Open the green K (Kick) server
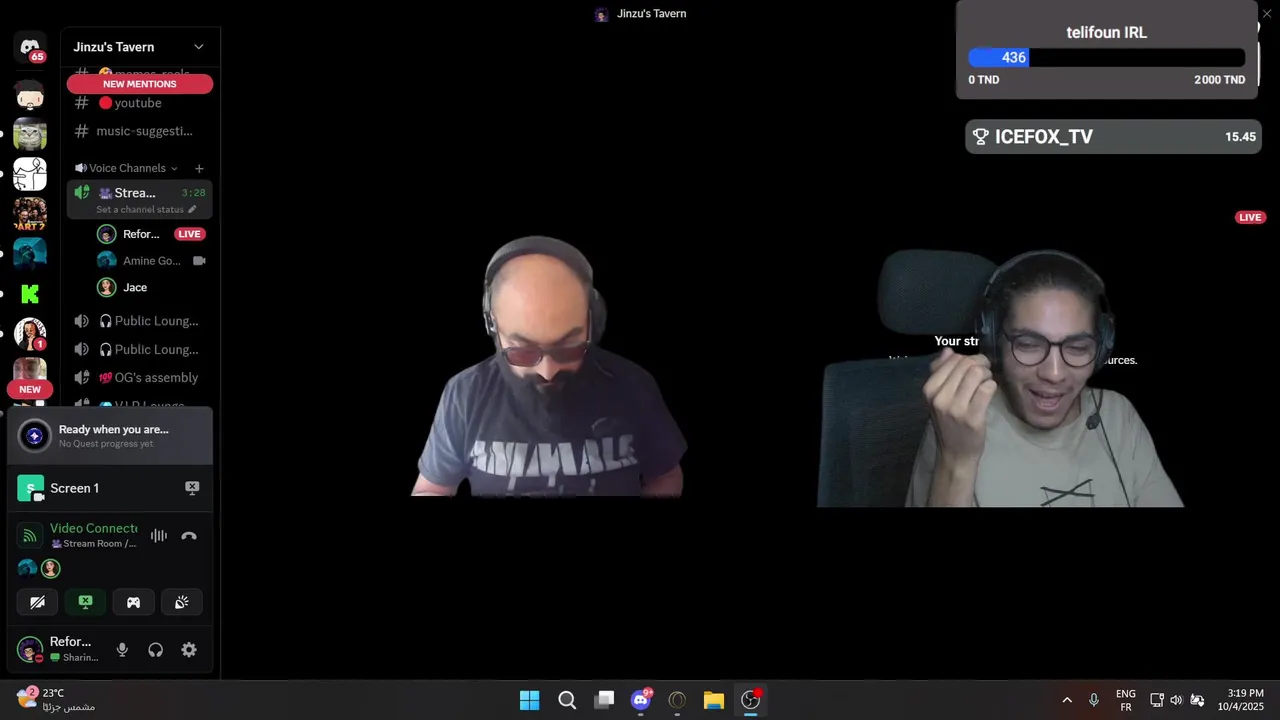Viewport: 1280px width, 720px height. coord(30,294)
